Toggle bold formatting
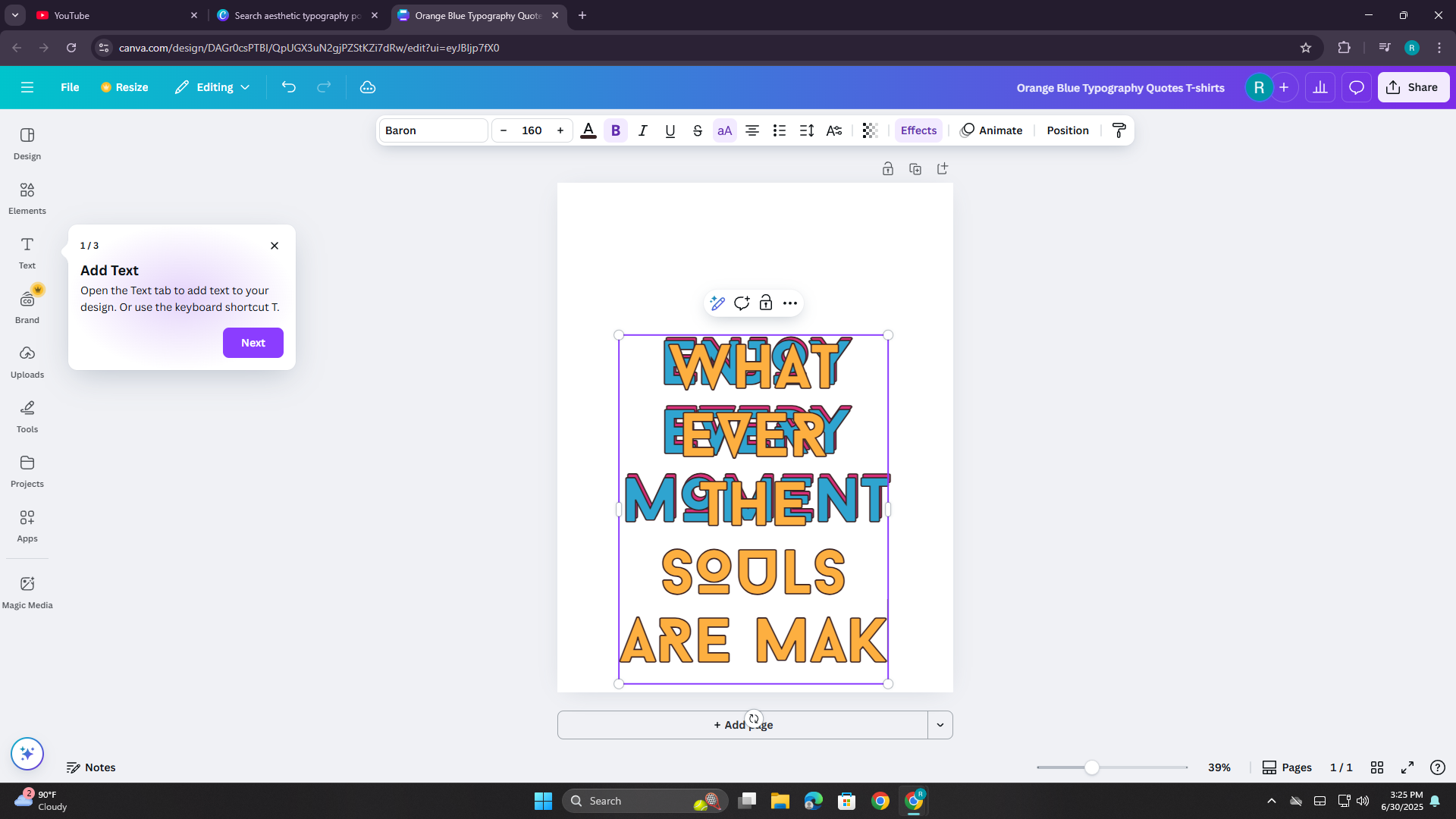Screen dimensions: 1456x819 (616, 130)
